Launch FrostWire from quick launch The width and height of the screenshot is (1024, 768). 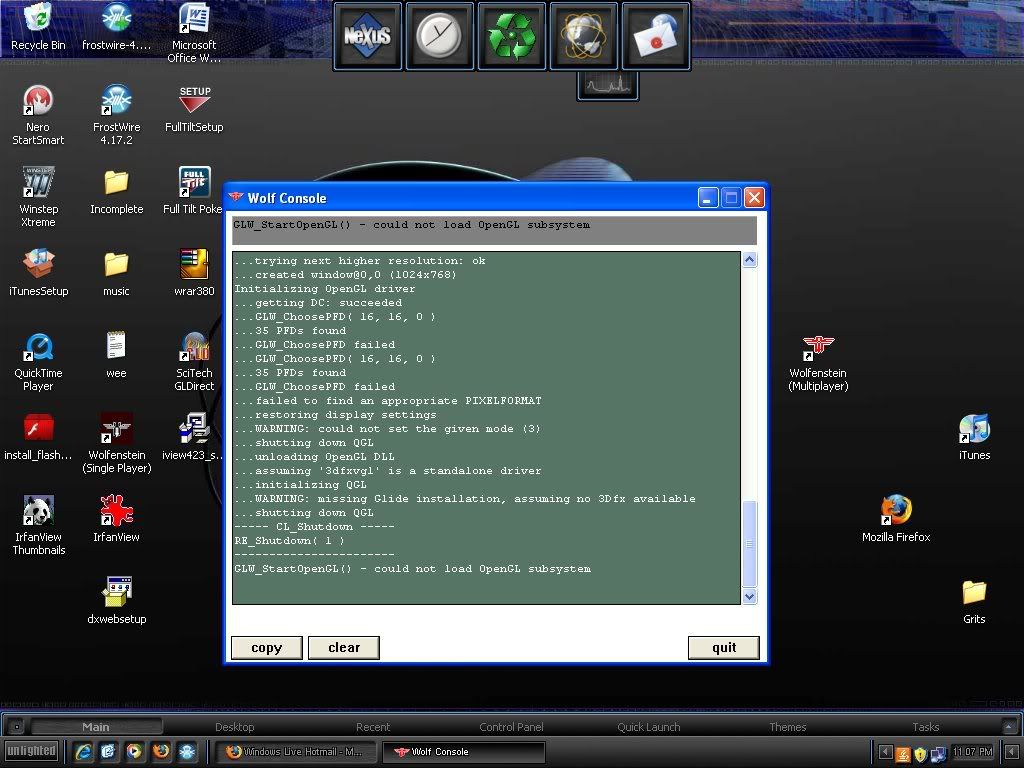[x=187, y=752]
